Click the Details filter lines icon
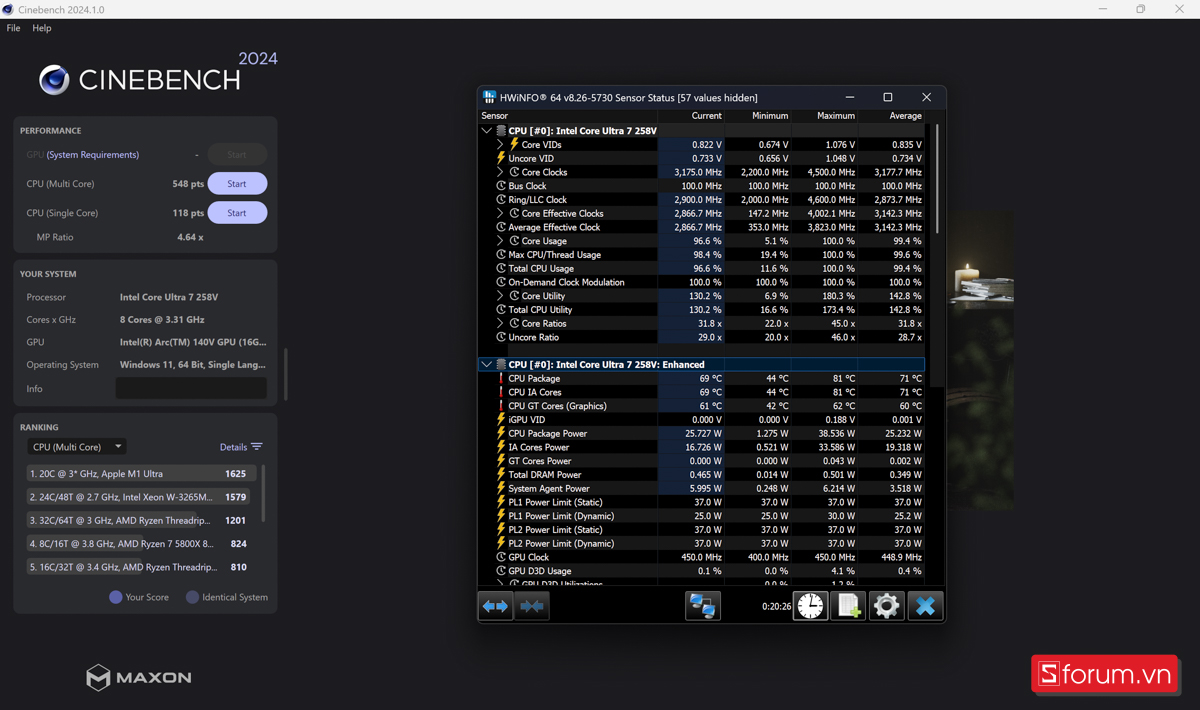The width and height of the screenshot is (1200, 710). pos(257,447)
